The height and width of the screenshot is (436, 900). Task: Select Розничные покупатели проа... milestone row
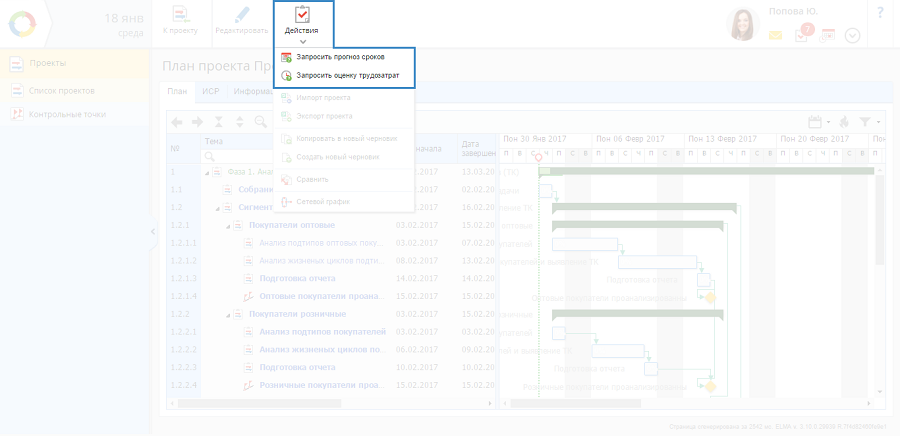point(331,385)
